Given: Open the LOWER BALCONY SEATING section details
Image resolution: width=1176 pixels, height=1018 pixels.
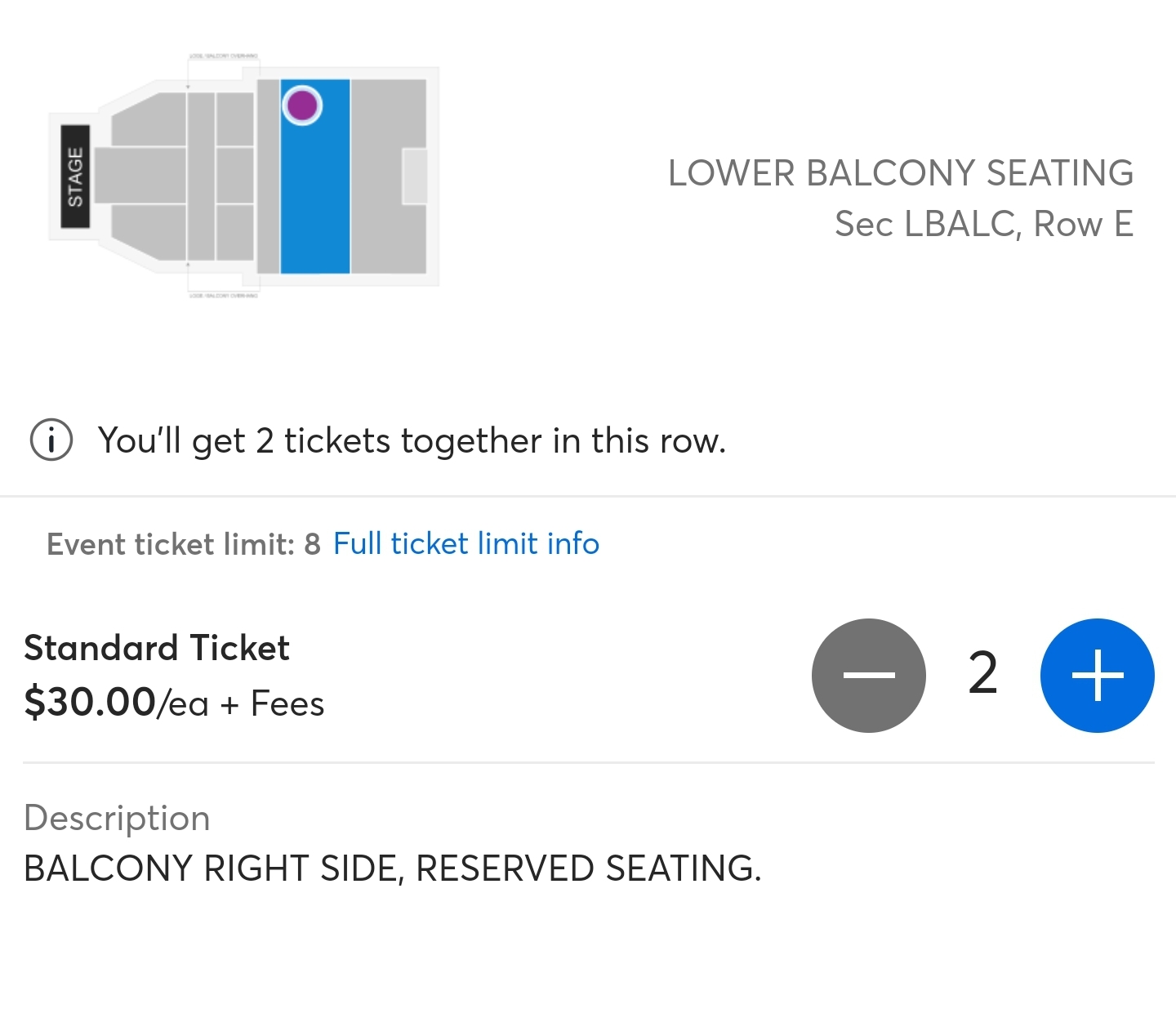Looking at the screenshot, I should (901, 172).
